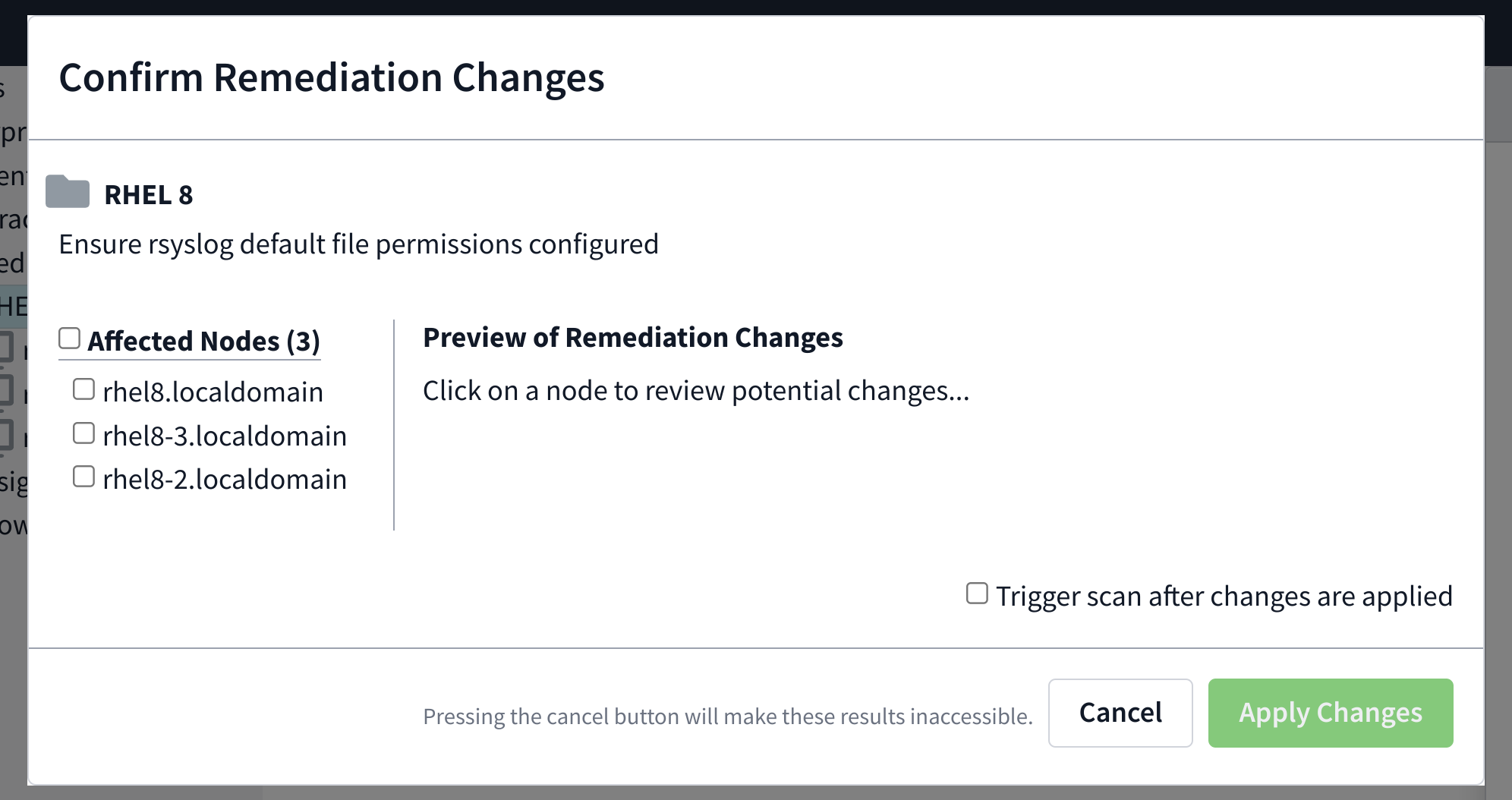Click the folder icon beside RHEL 8
This screenshot has height=800, width=1512.
tap(67, 192)
